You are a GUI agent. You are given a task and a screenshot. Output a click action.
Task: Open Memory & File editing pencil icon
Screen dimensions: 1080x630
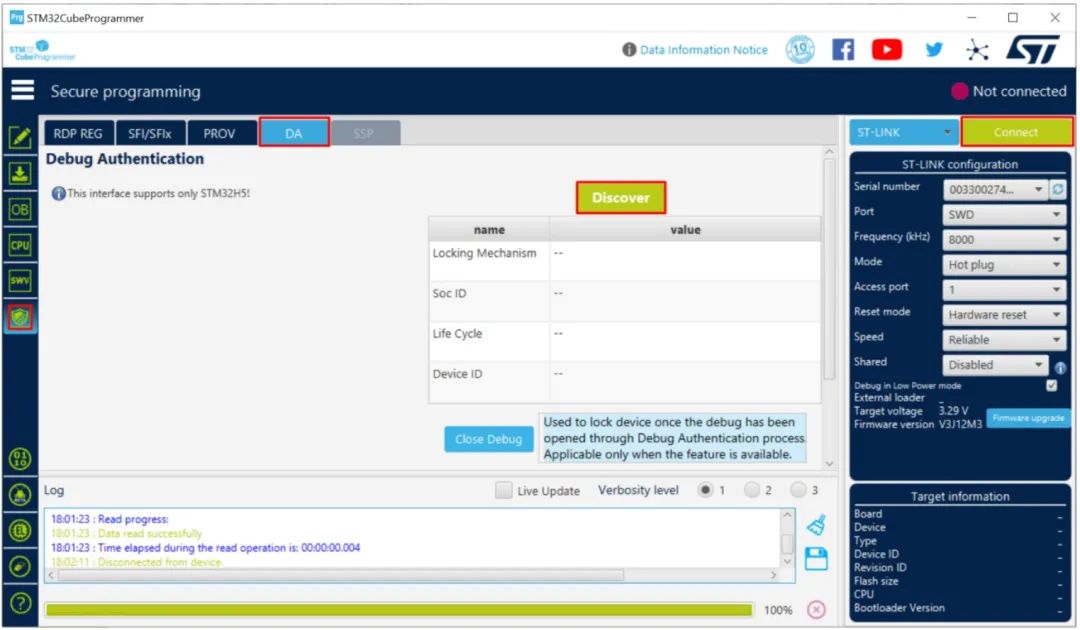coord(20,138)
